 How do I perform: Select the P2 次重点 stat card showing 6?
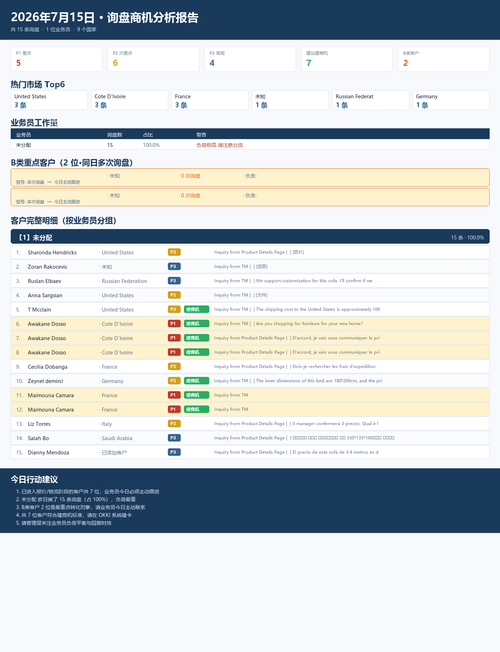pos(153,59)
